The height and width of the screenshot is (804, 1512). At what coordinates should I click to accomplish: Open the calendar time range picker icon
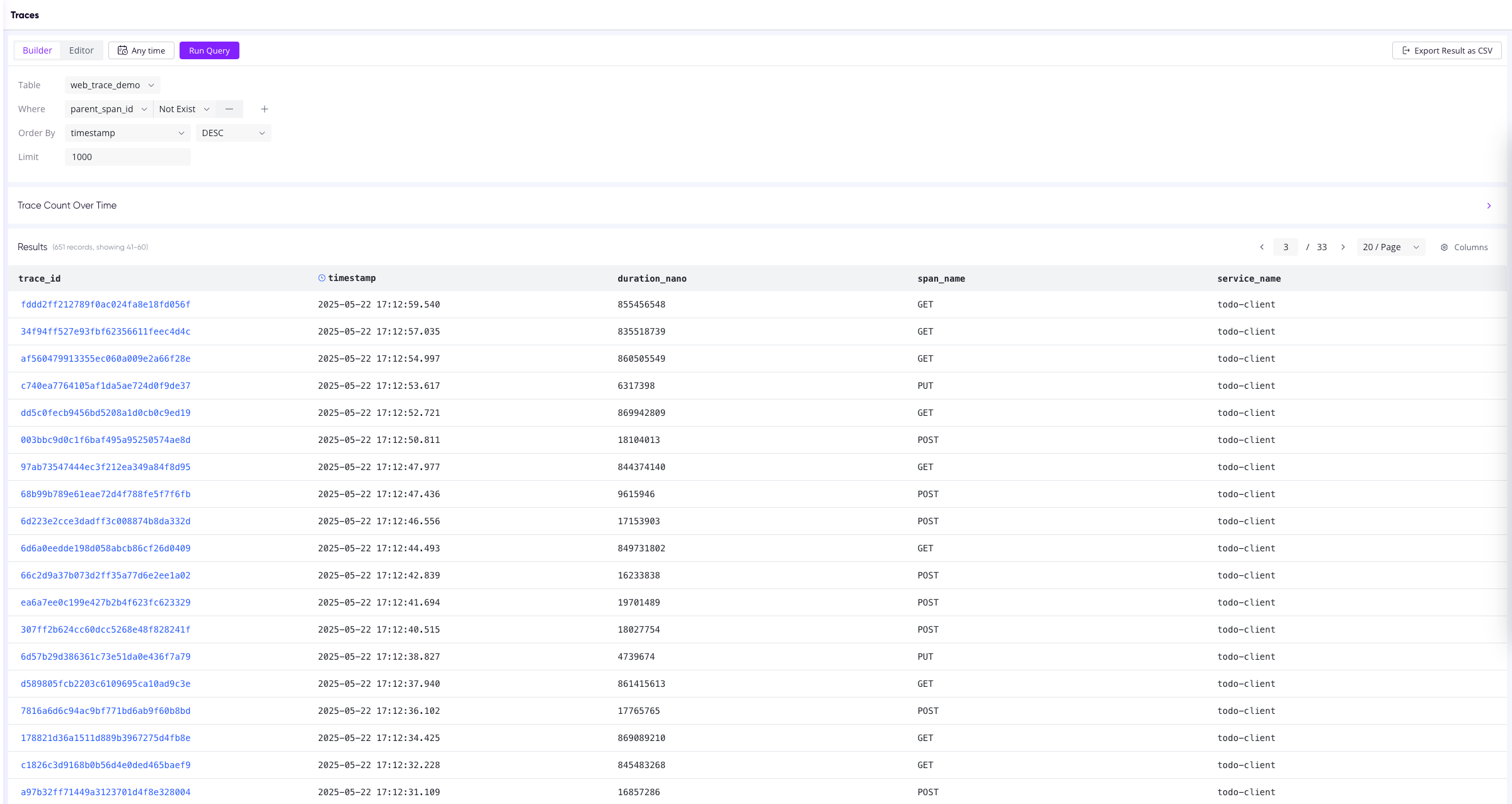pos(122,50)
